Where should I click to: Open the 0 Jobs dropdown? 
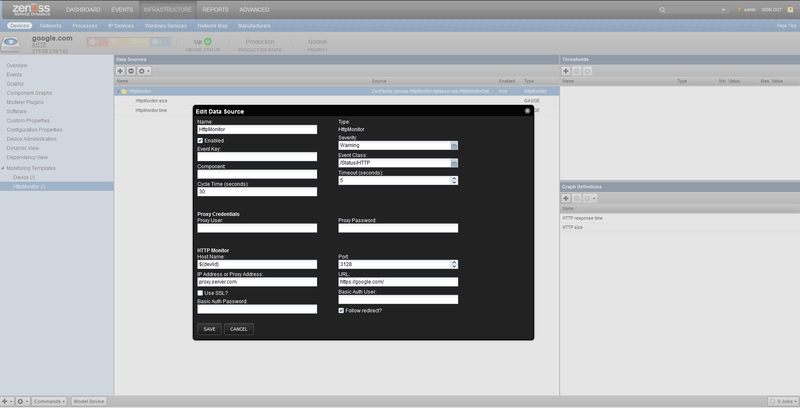pyautogui.click(x=783, y=401)
